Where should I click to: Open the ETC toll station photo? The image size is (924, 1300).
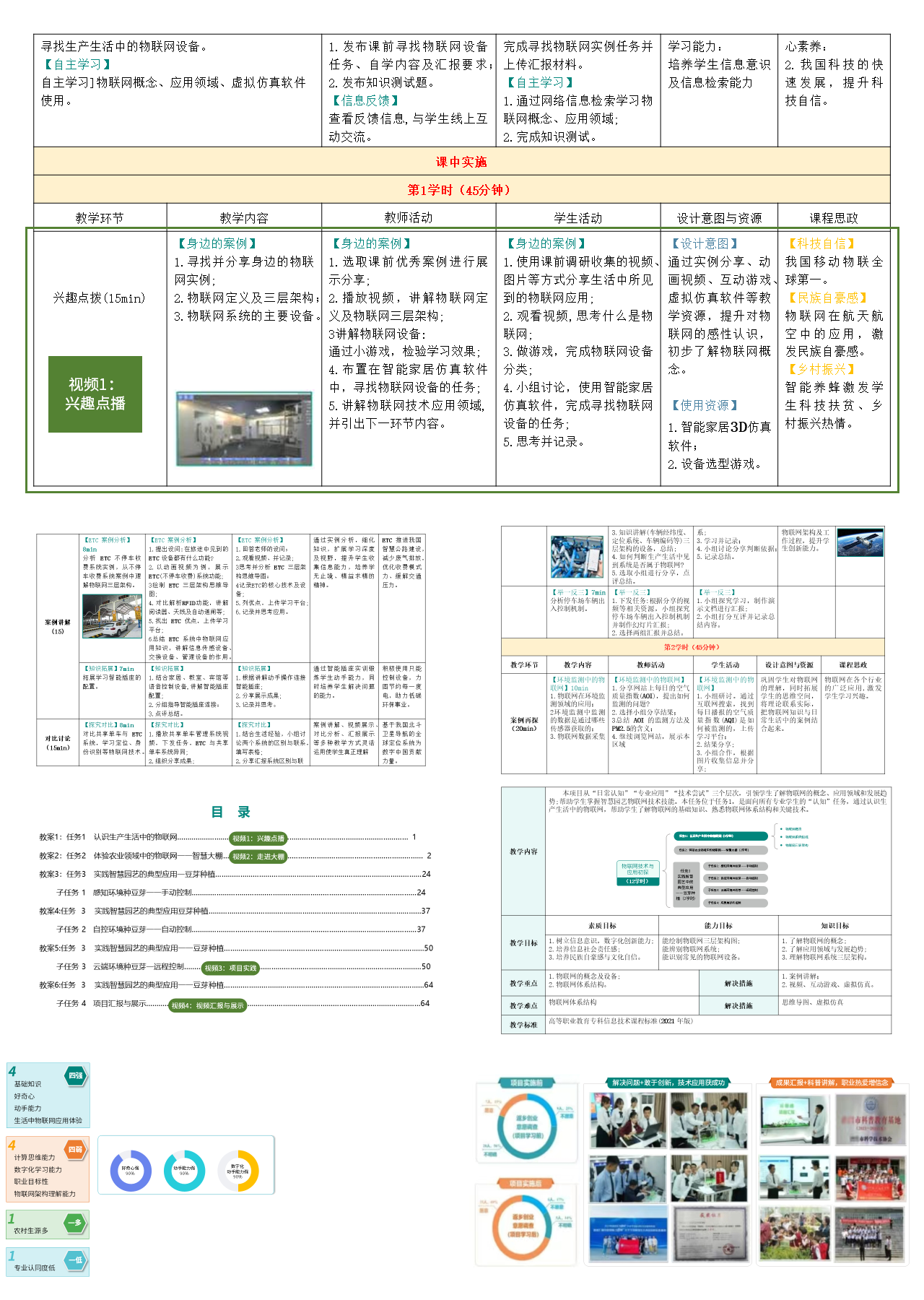click(113, 616)
